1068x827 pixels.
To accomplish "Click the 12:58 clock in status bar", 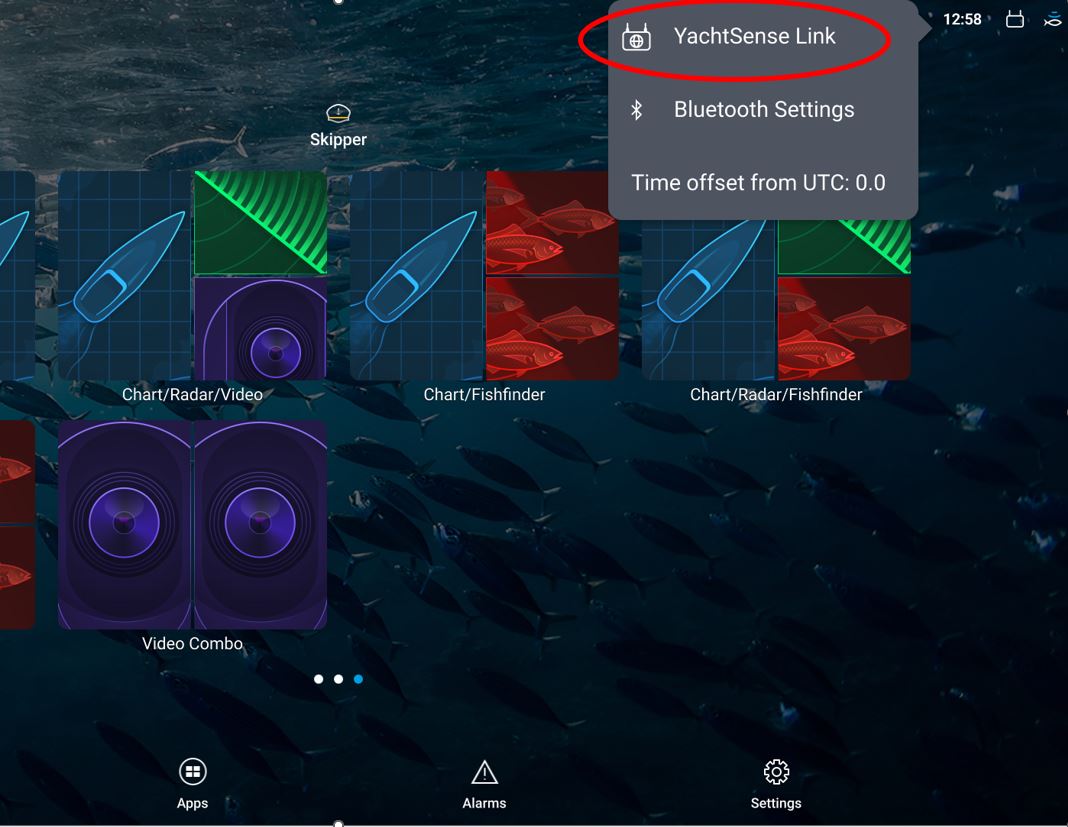I will [x=962, y=19].
